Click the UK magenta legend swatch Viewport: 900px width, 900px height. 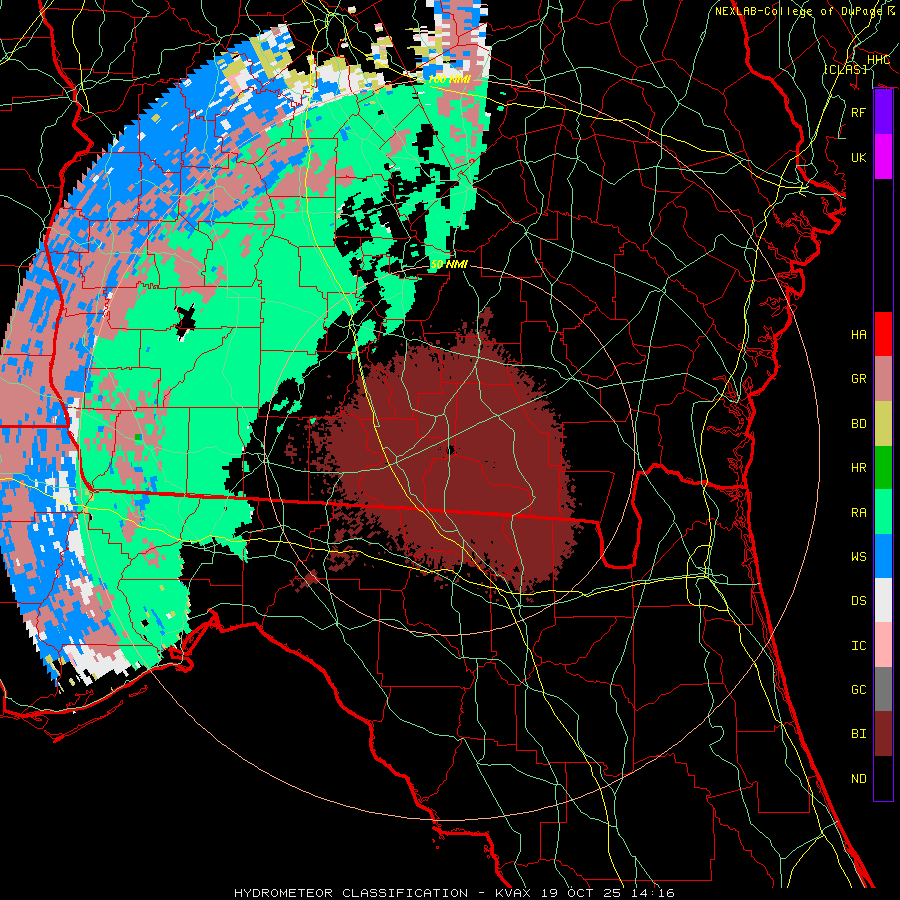(x=883, y=157)
